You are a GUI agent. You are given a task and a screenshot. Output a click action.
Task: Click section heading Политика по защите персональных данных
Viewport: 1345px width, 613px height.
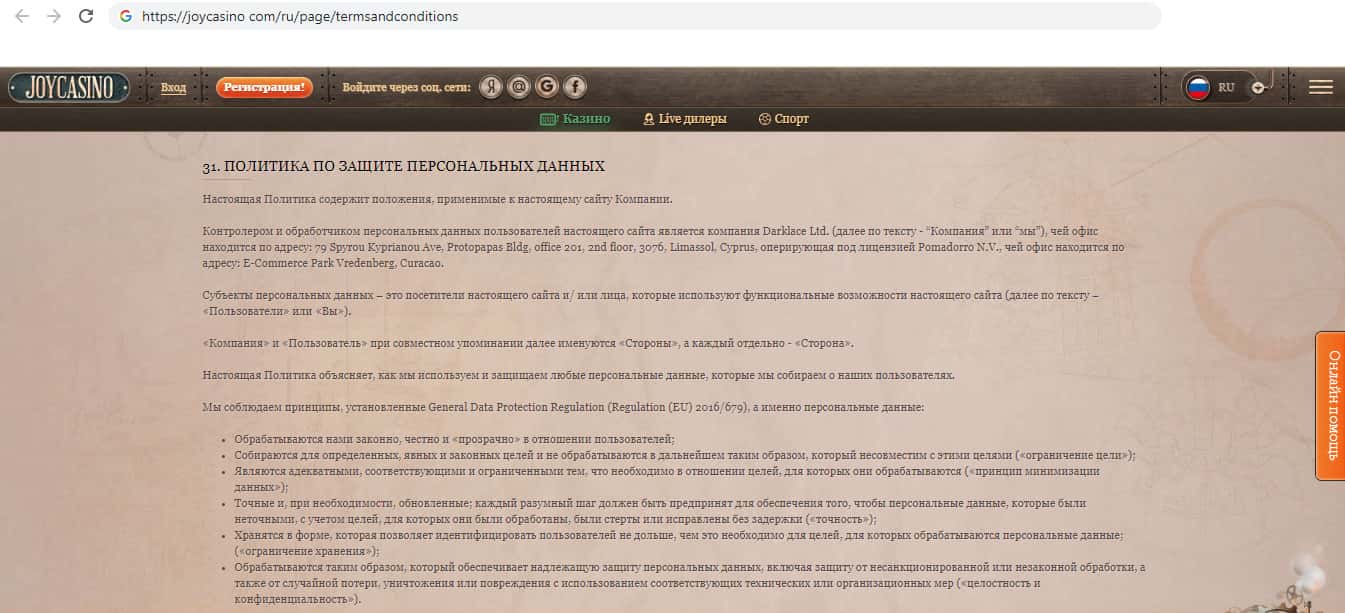tap(403, 166)
